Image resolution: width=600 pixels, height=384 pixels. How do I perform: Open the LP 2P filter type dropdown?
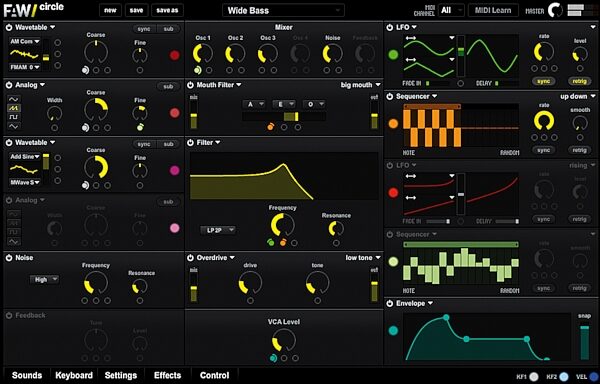tap(218, 230)
